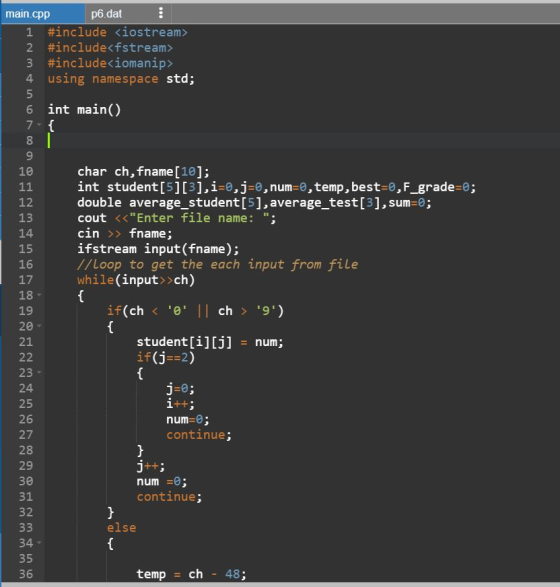Click 'ifstream input(fname);' line
The image size is (560, 587).
click(158, 249)
